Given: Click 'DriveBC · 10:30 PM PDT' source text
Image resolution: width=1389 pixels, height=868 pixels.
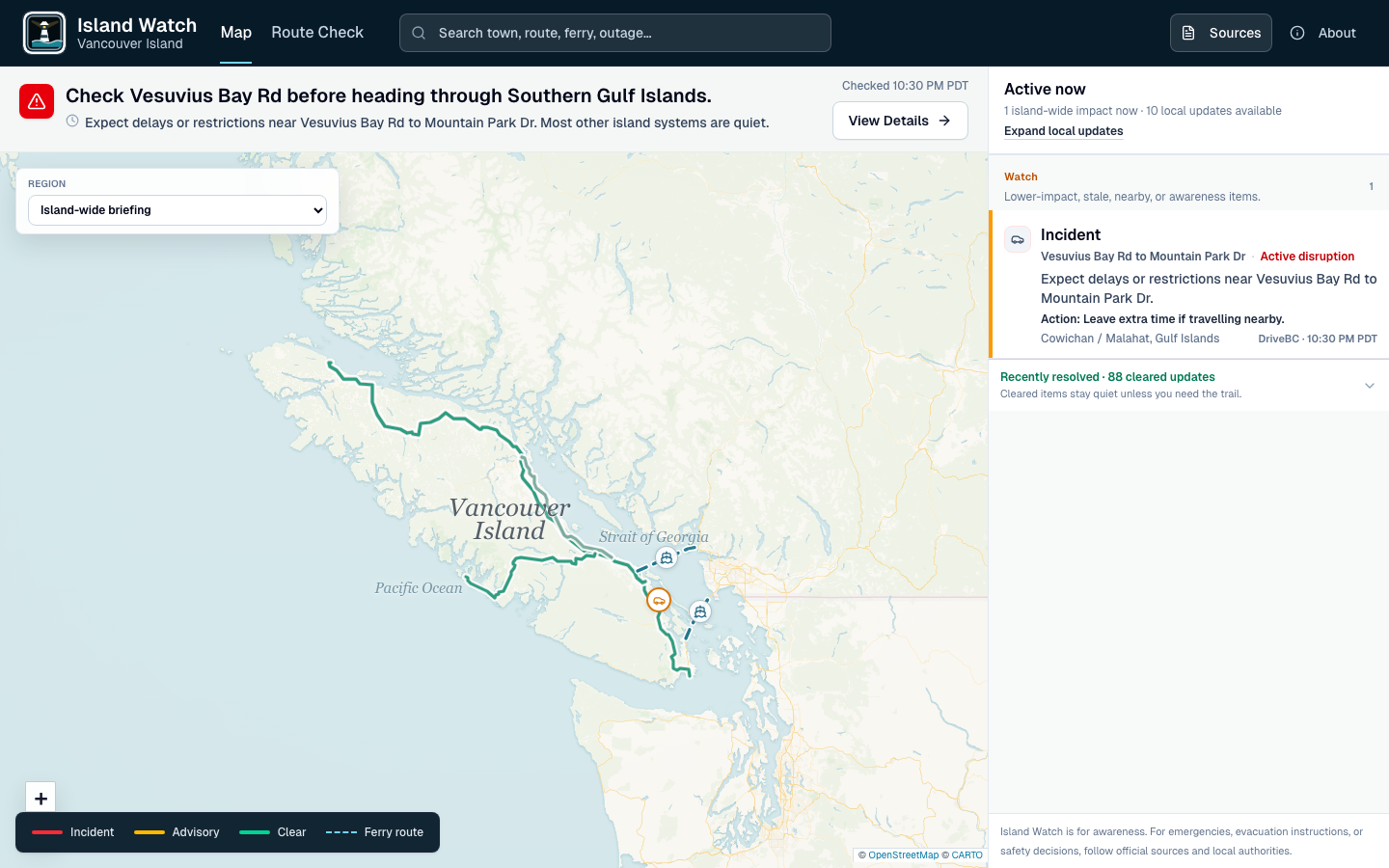Looking at the screenshot, I should [1318, 339].
